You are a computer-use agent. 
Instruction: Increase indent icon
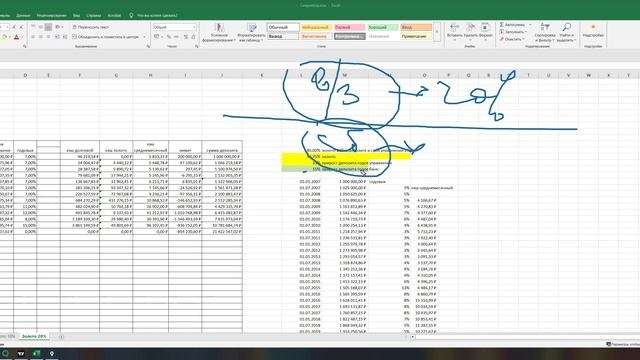click(x=65, y=37)
